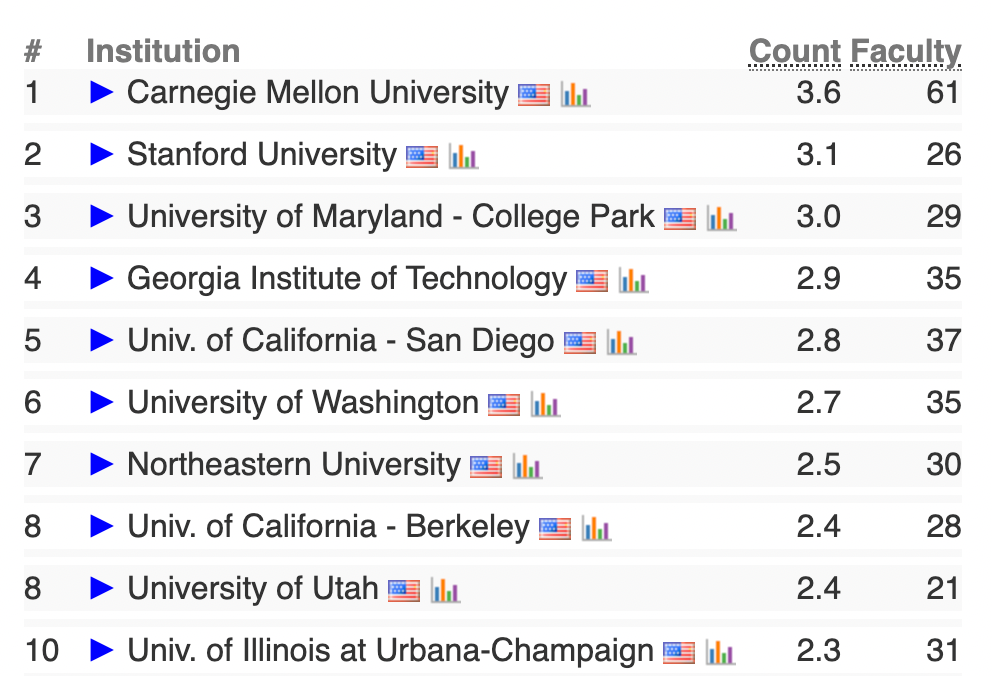The height and width of the screenshot is (676, 992).
Task: Show the chart for Georgia Institute of Technology
Action: 633,281
